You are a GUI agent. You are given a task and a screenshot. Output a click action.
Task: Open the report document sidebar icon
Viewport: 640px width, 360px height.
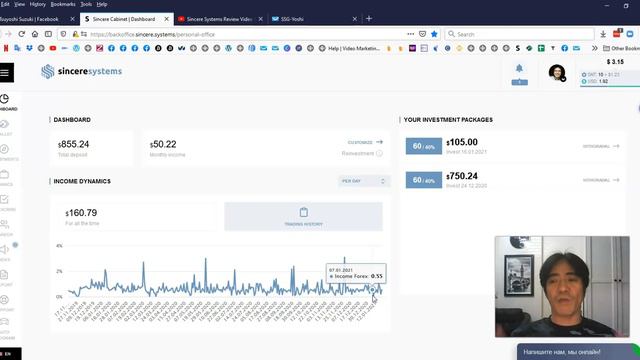tap(4, 275)
